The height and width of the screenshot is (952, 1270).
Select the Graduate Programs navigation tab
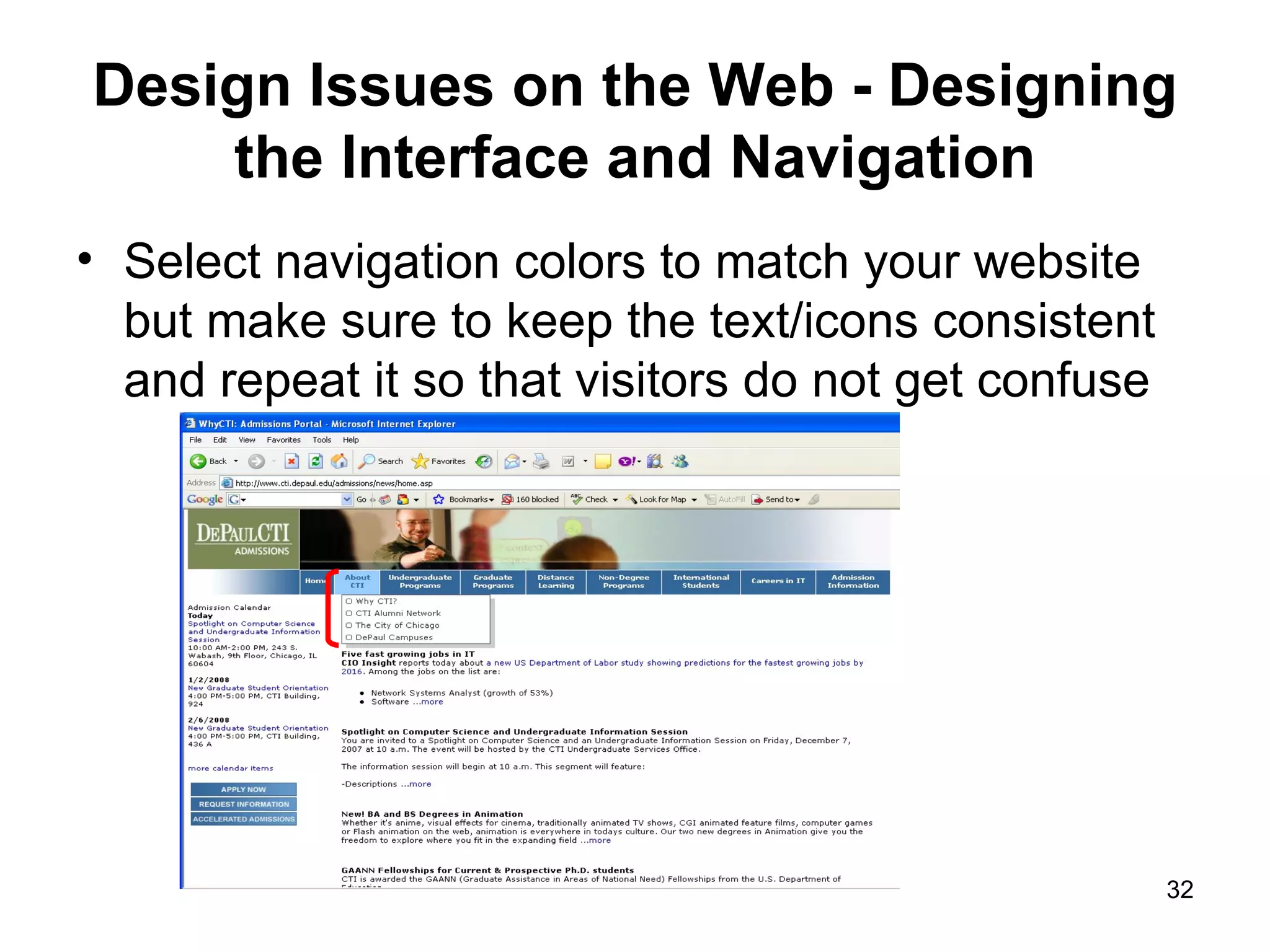[x=493, y=581]
